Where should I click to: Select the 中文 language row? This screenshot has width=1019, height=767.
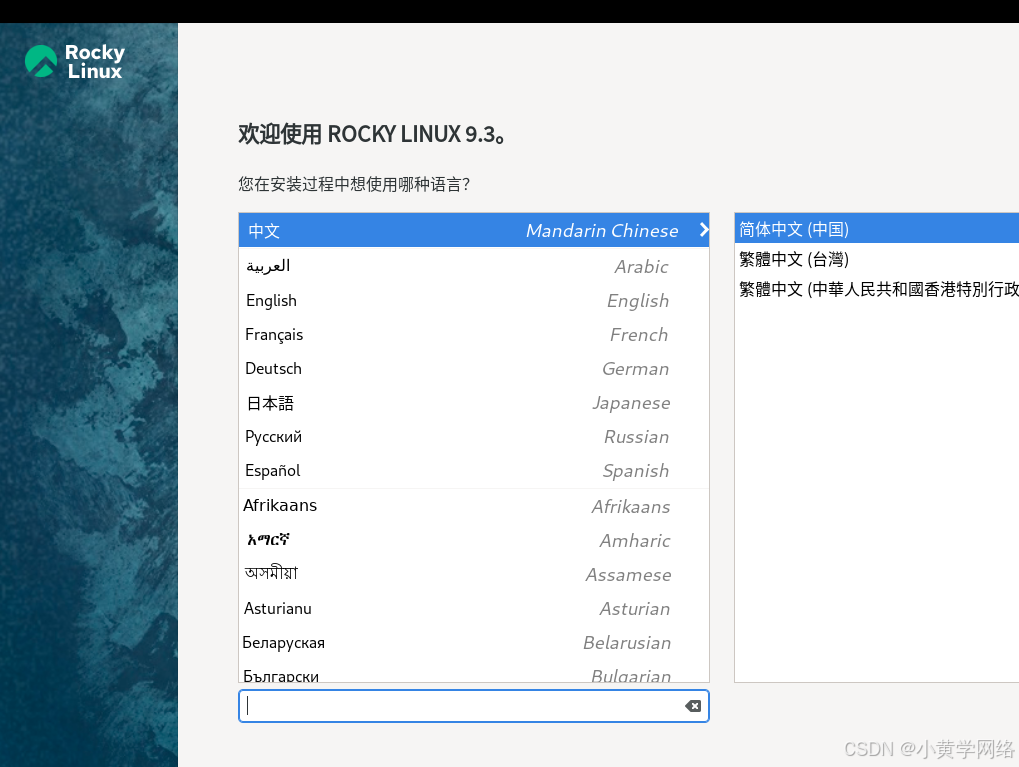coord(474,230)
